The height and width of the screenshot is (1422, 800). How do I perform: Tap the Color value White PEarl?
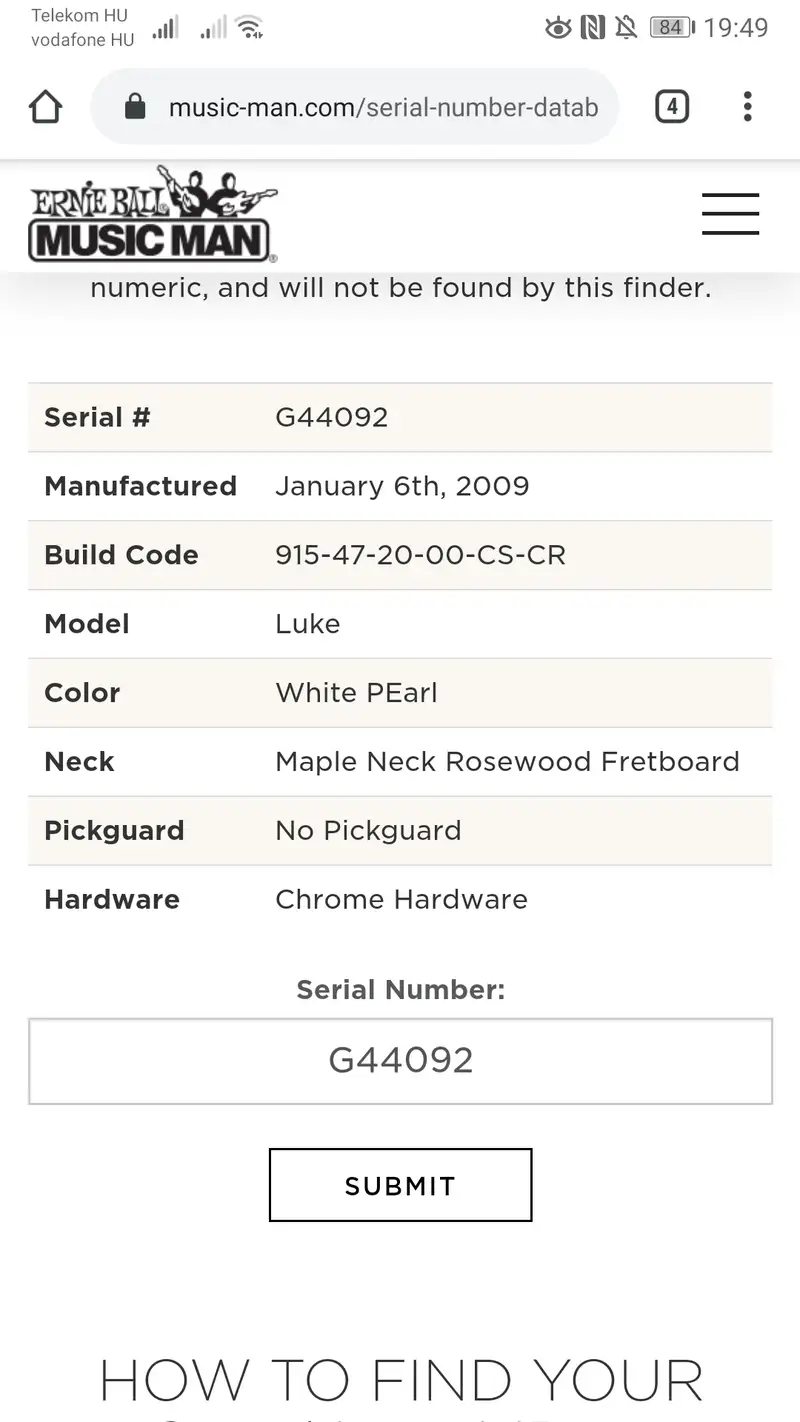356,693
